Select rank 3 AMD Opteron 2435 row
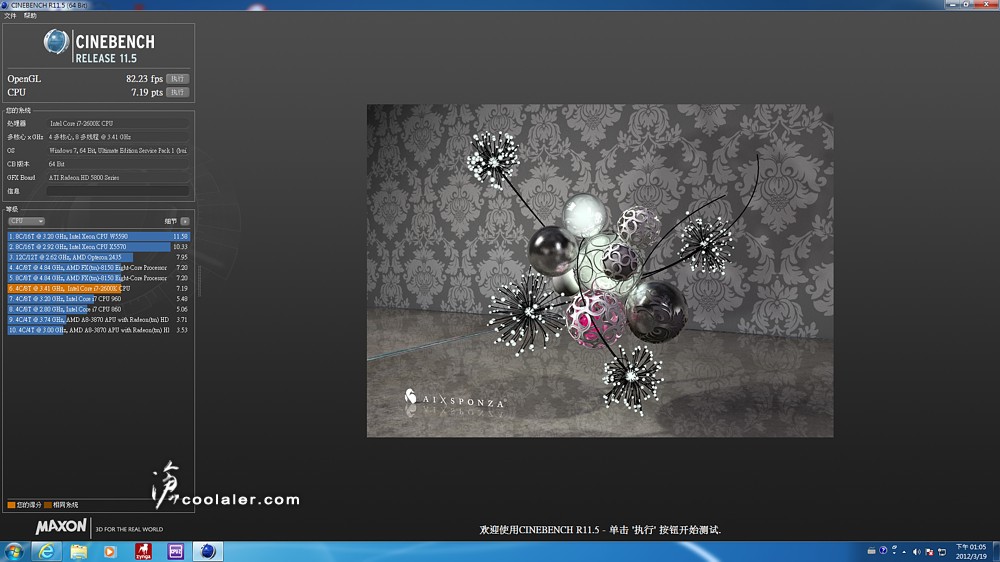Screen dimensions: 1000x562 (x=98, y=257)
